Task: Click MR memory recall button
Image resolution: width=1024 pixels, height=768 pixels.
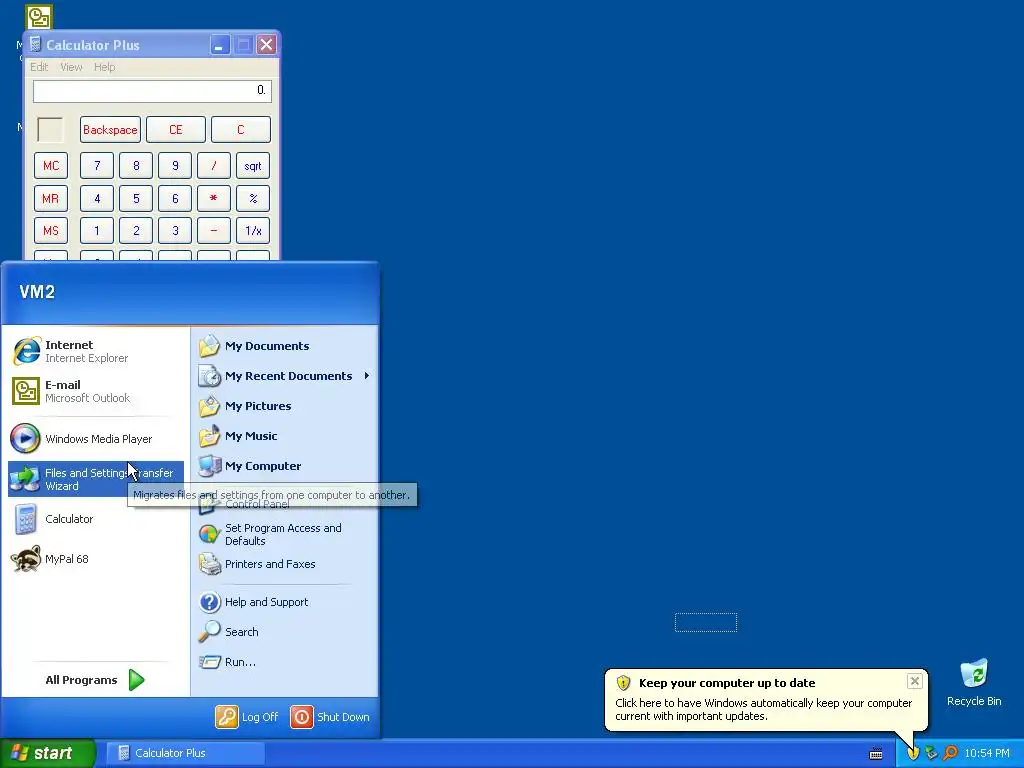Action: pos(51,199)
